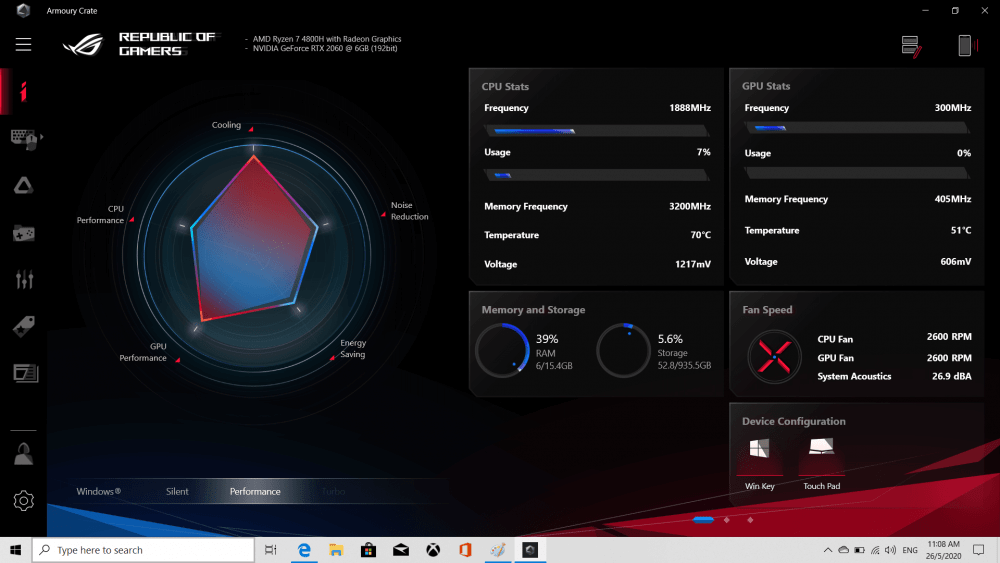This screenshot has height=563, width=1000.
Task: Click the RAM usage circular gauge
Action: [x=503, y=351]
